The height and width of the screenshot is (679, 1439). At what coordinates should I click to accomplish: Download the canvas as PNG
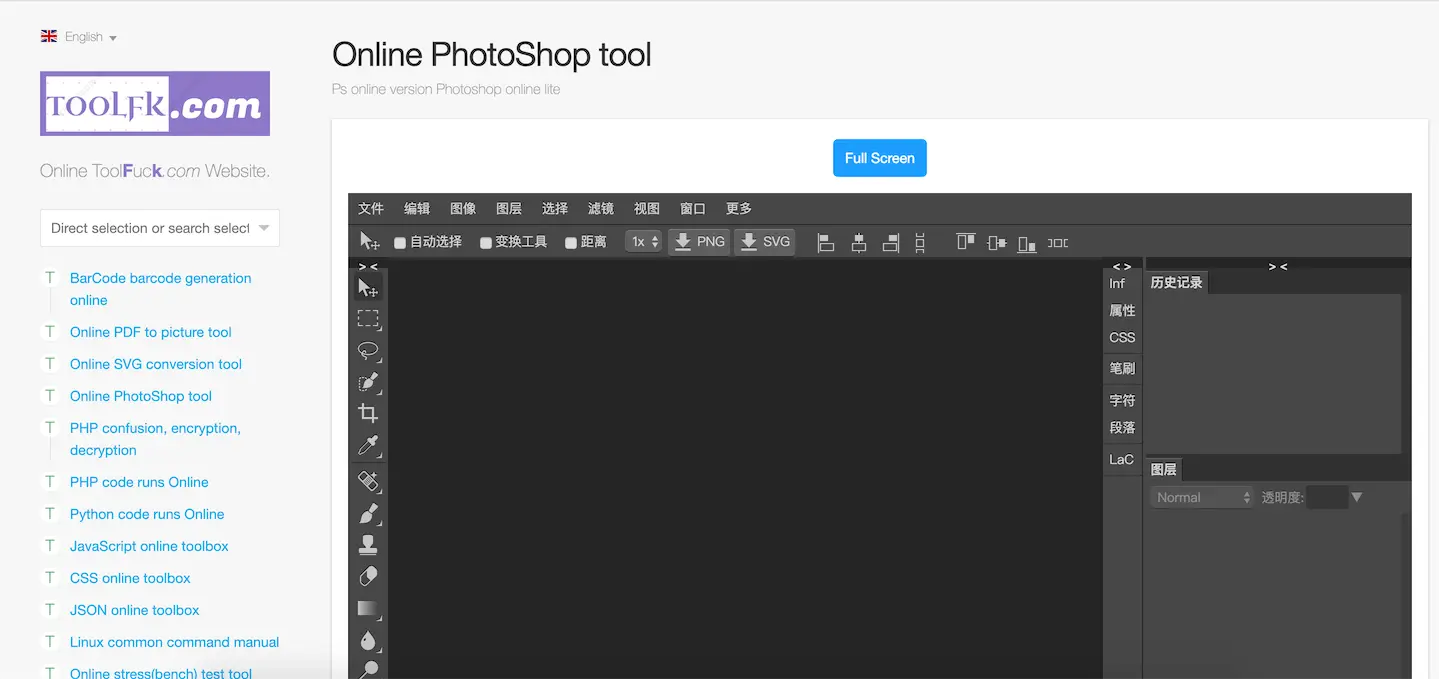(x=699, y=241)
